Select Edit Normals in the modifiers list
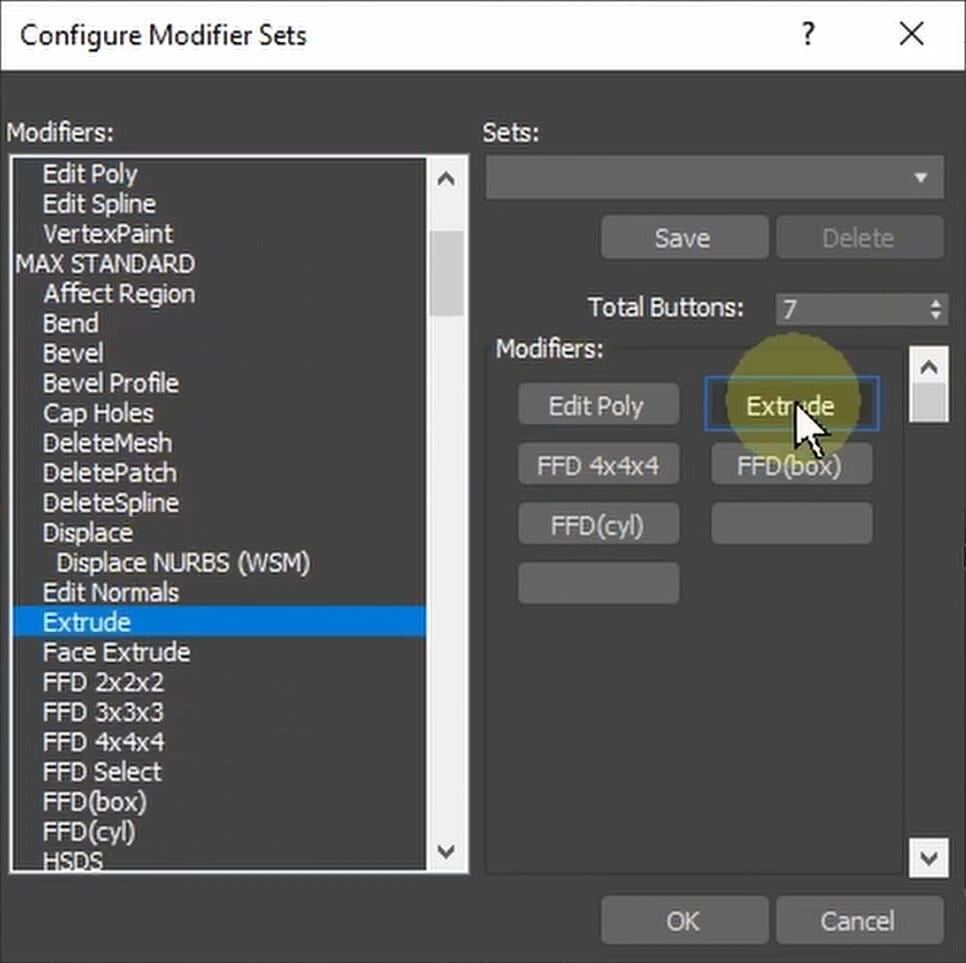The image size is (966, 963). pyautogui.click(x=111, y=593)
